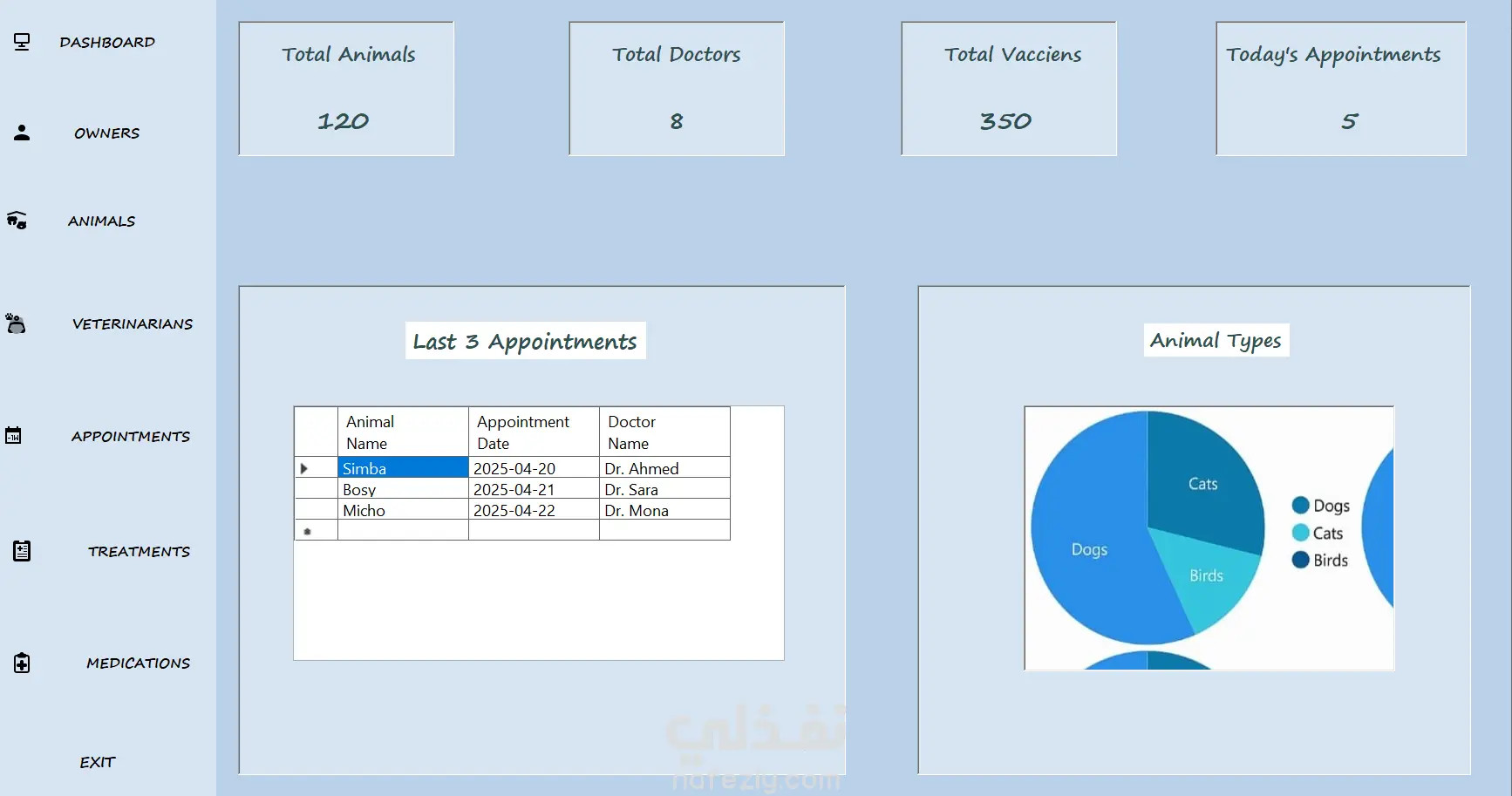Select the Today's Appointments card
This screenshot has height=796, width=1512.
pyautogui.click(x=1341, y=89)
